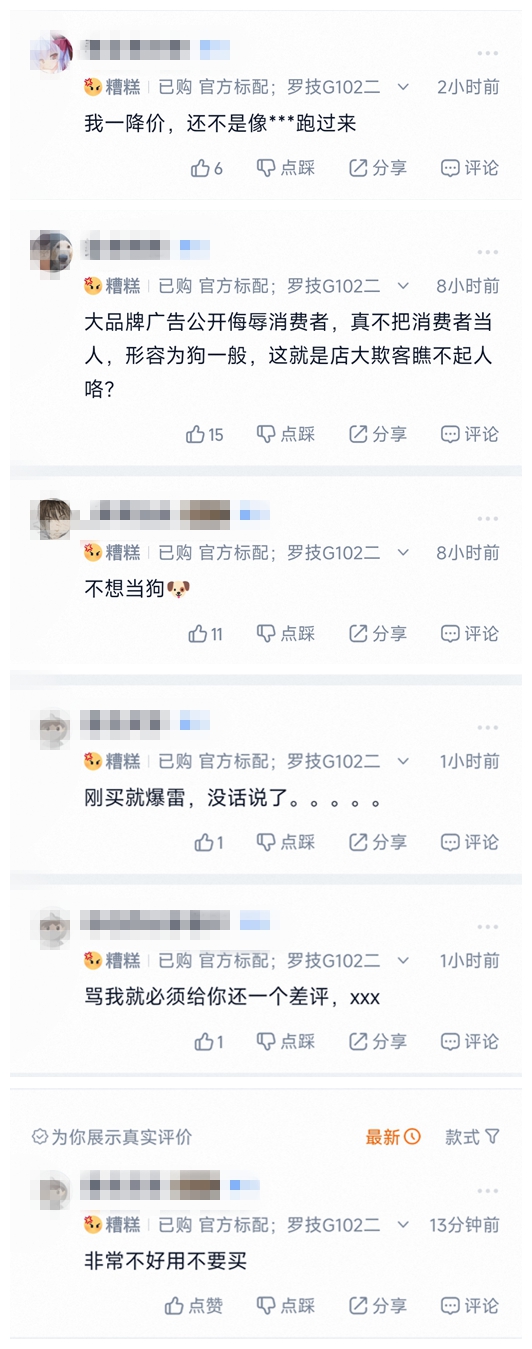Open three-dot menu on the first review
Image resolution: width=532 pixels, height=1349 pixels.
tap(487, 53)
